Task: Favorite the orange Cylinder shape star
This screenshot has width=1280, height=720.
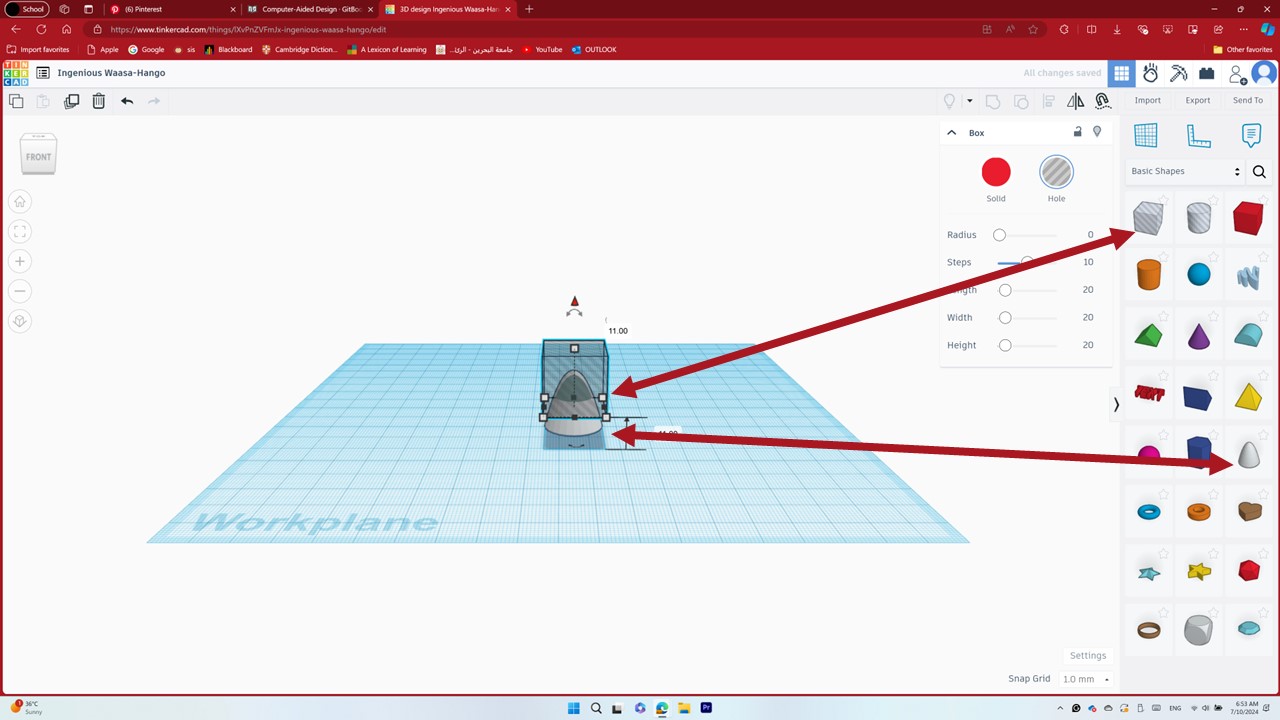Action: [1165, 256]
